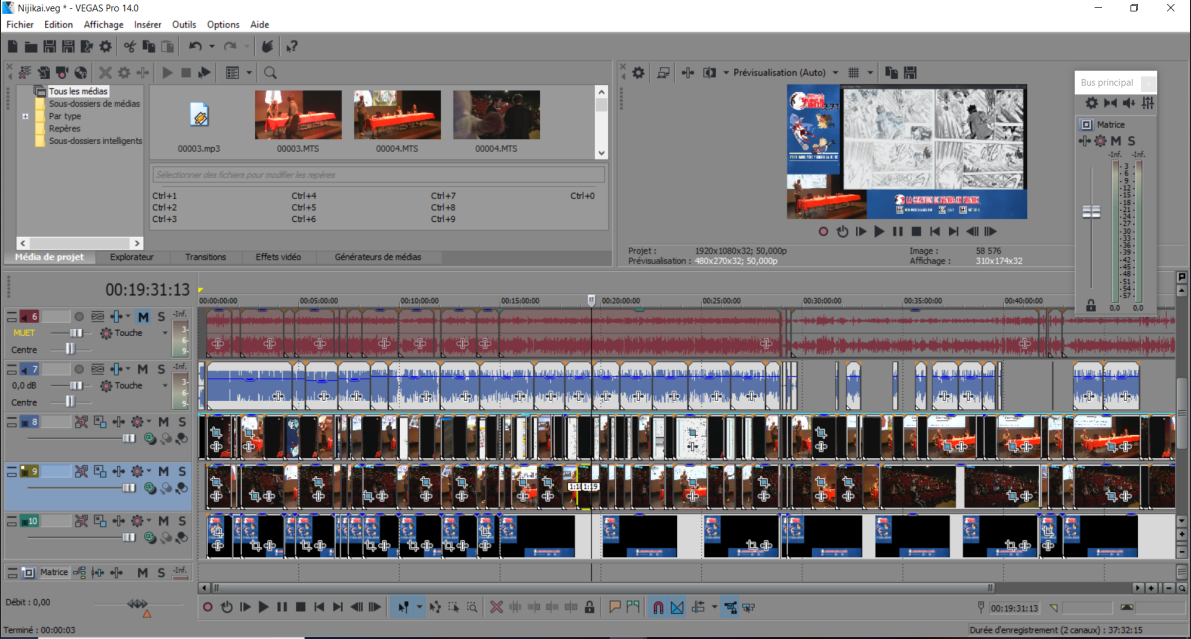Click Go to End in bottom transport bar

[x=338, y=607]
